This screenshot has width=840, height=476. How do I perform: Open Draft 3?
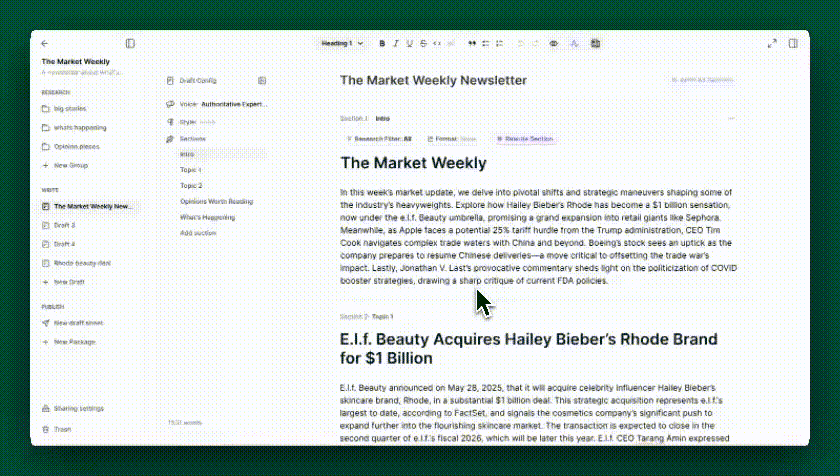(x=64, y=225)
